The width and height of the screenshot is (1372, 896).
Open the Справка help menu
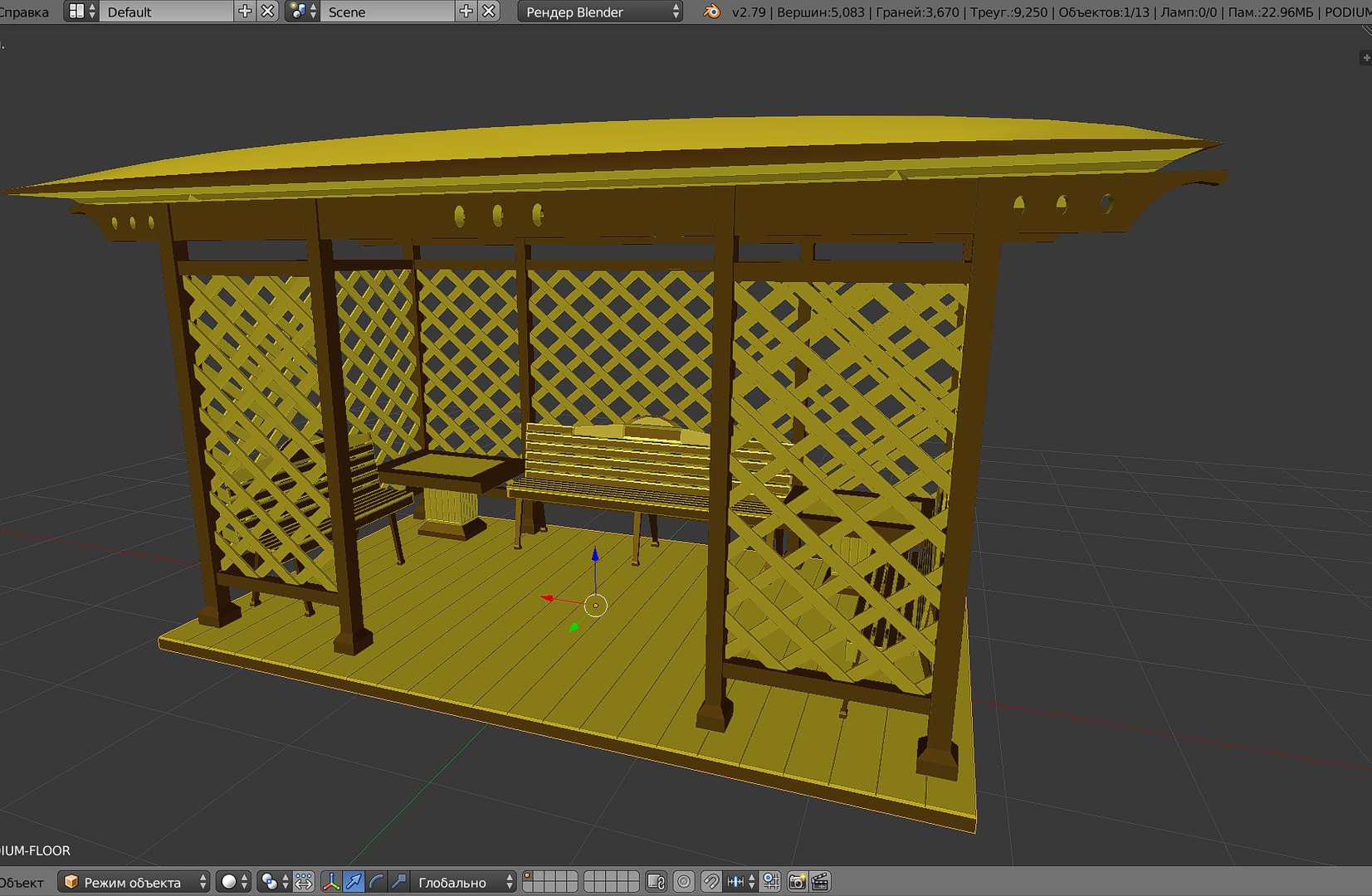(23, 12)
